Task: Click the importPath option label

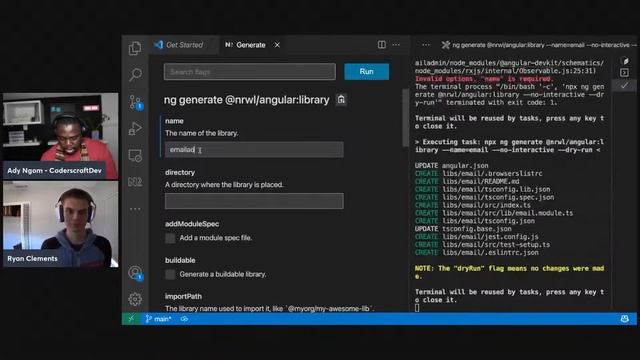Action: 183,296
